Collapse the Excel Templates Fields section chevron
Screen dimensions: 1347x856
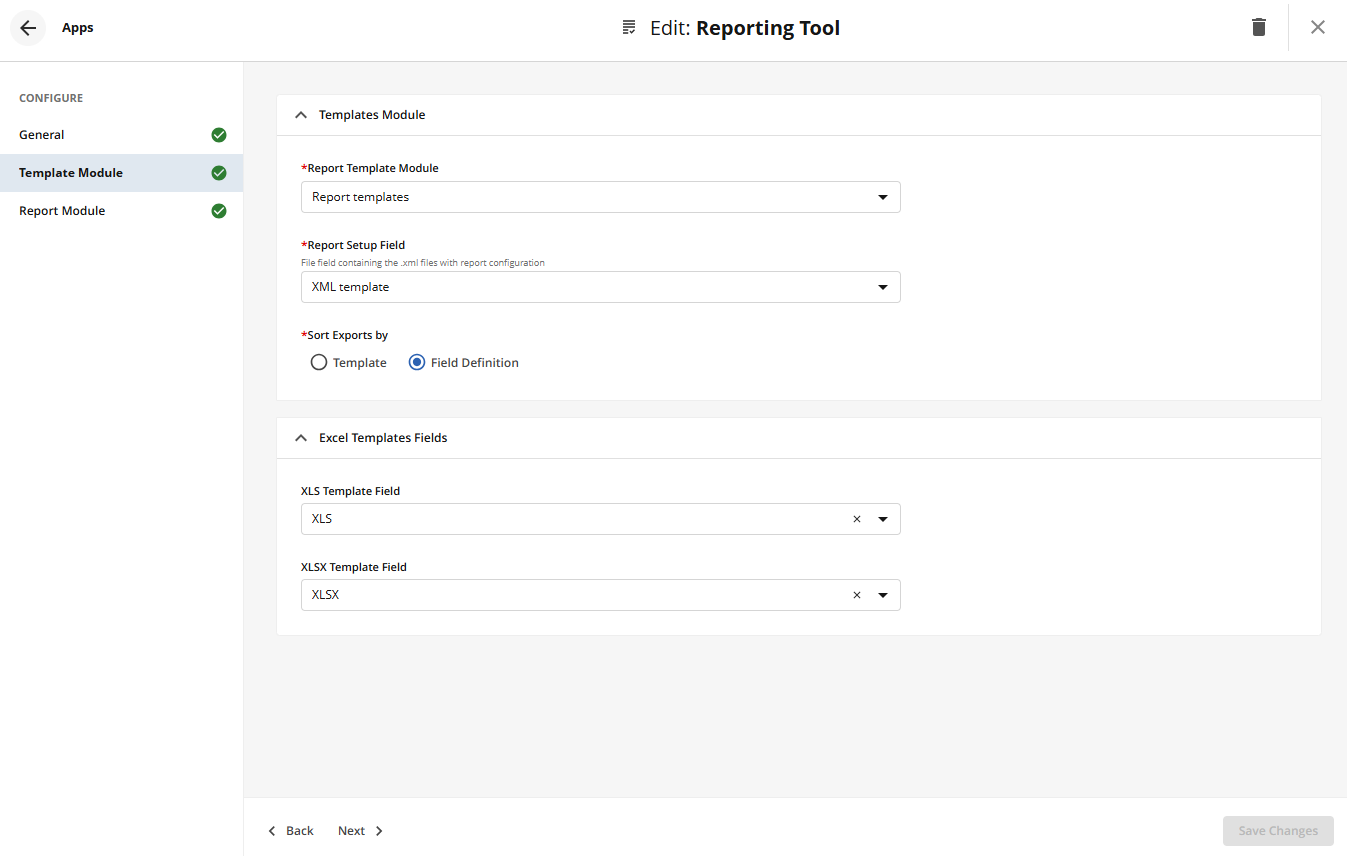pyautogui.click(x=301, y=438)
